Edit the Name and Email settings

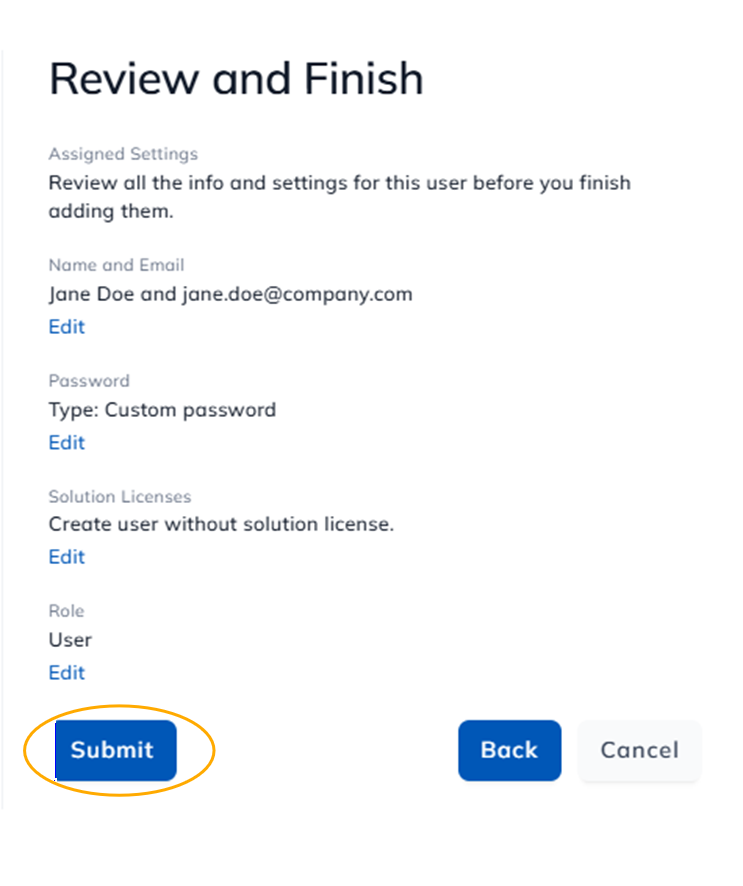pos(67,327)
